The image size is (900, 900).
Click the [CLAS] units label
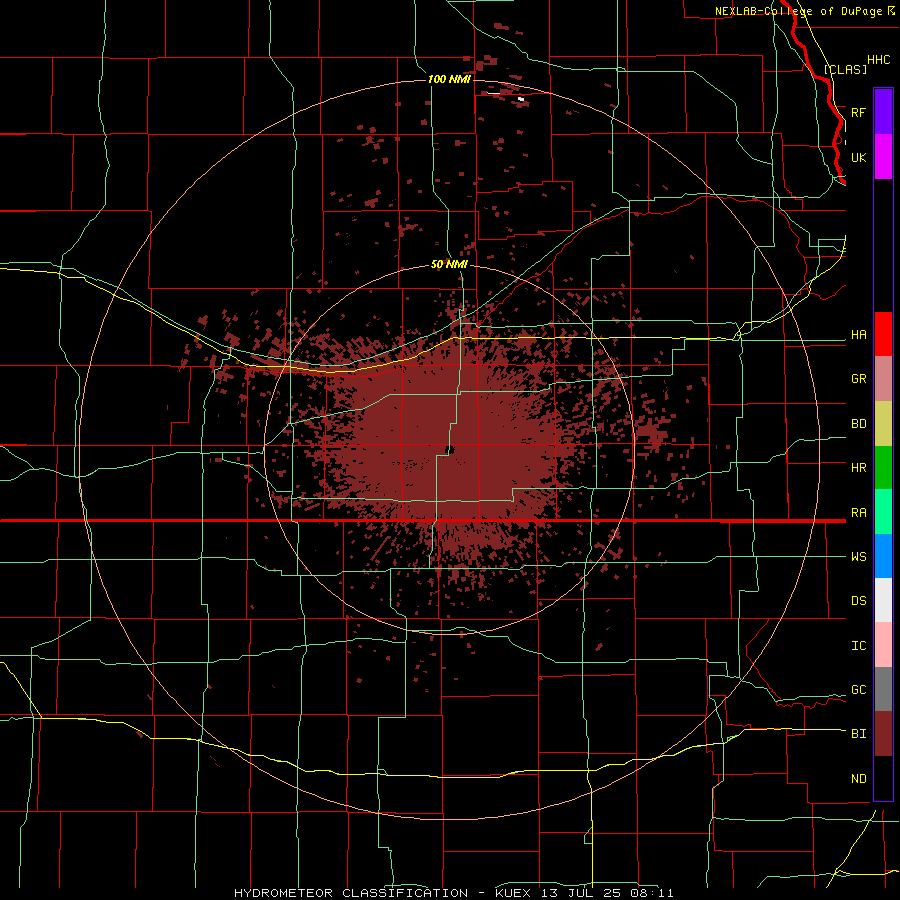(x=845, y=69)
